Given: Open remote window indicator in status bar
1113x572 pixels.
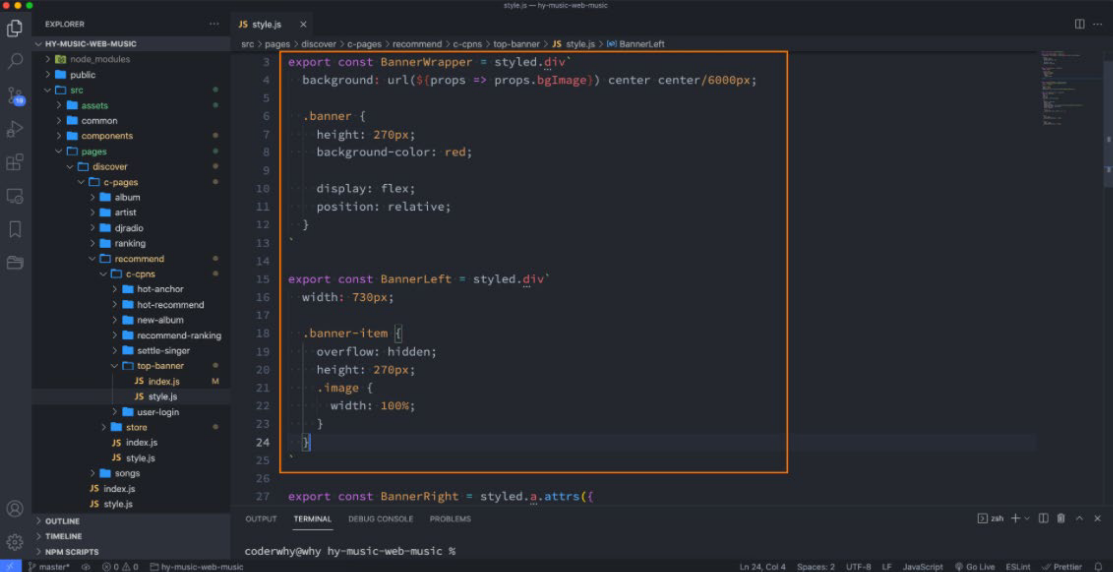Looking at the screenshot, I should pyautogui.click(x=10, y=566).
